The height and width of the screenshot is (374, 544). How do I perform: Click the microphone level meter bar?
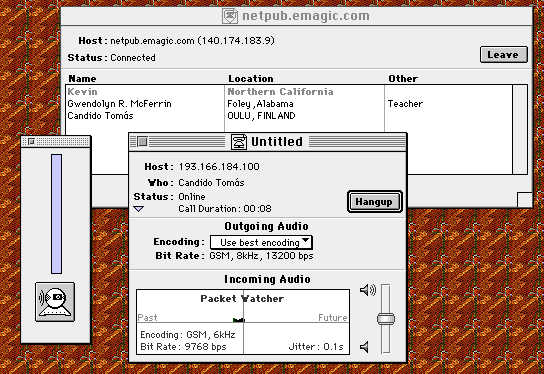point(57,214)
